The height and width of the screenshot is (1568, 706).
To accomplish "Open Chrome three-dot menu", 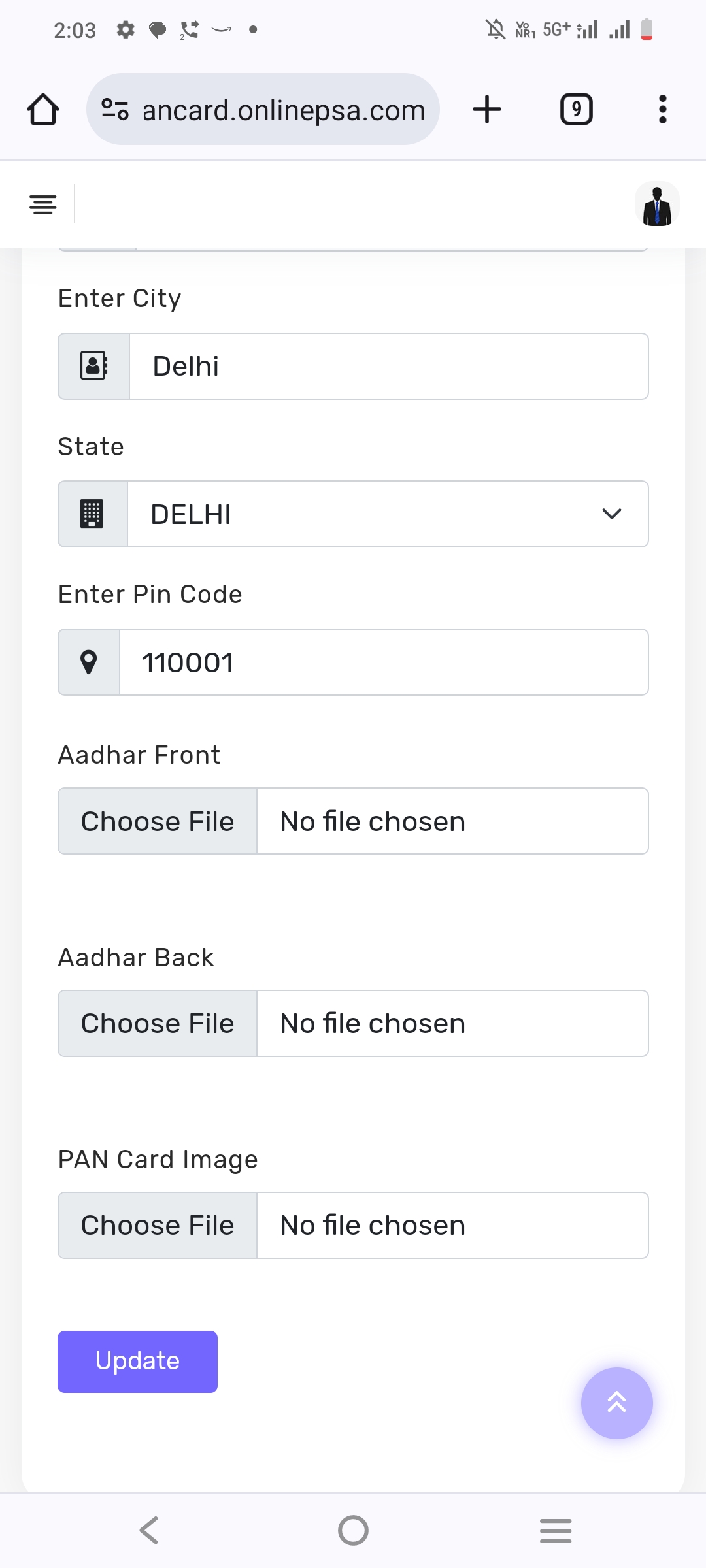I will pyautogui.click(x=662, y=109).
